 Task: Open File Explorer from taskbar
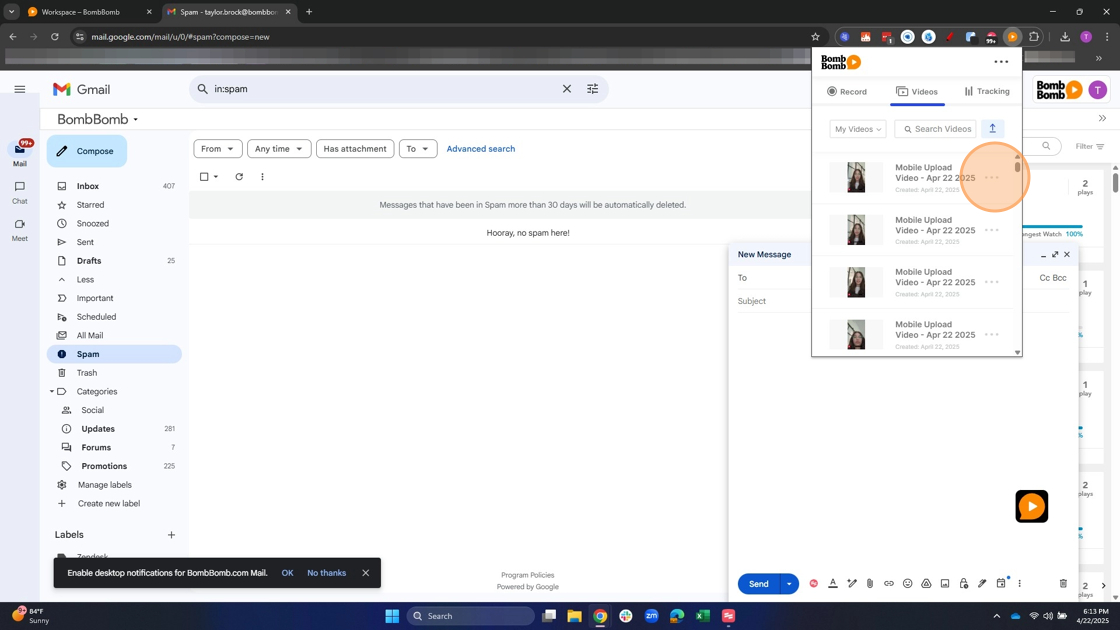click(x=574, y=616)
